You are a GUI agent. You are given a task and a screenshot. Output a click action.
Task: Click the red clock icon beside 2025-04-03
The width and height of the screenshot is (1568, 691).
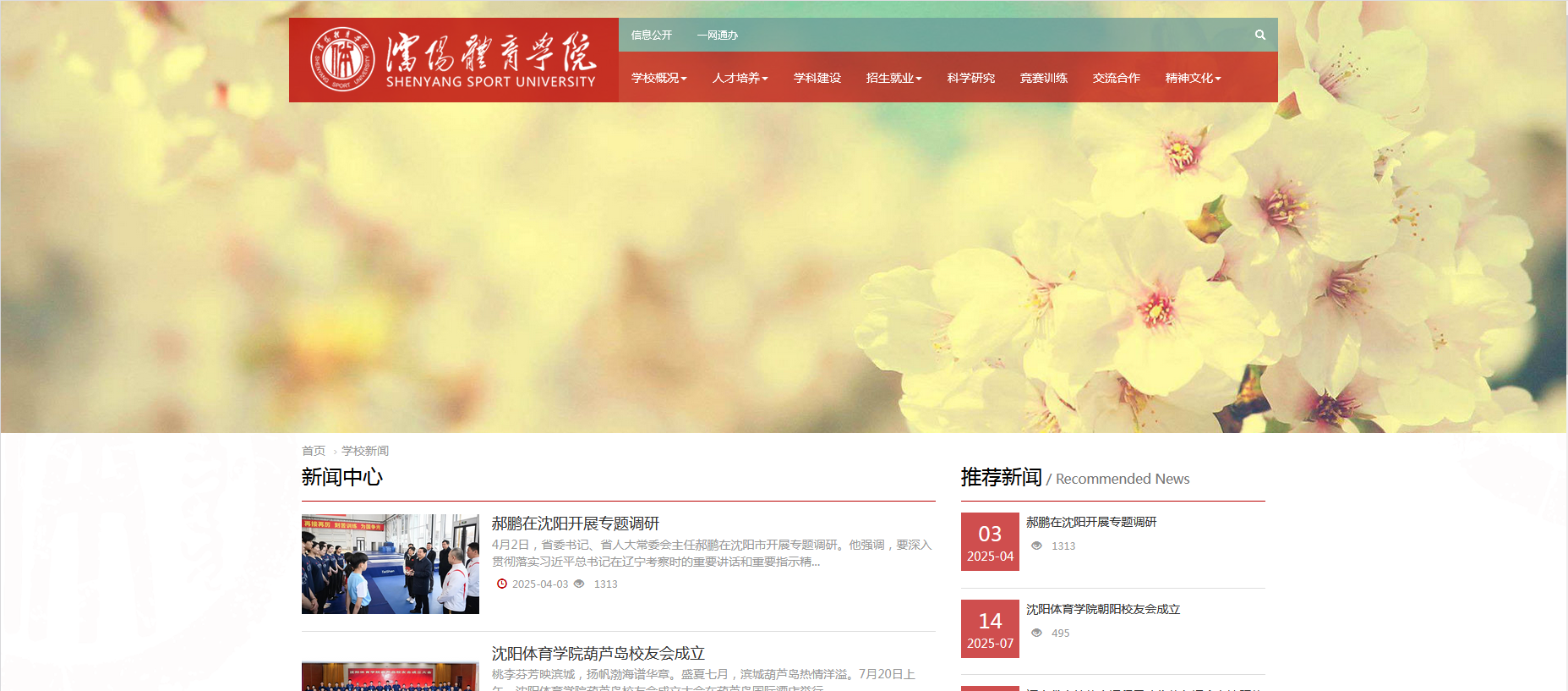click(501, 584)
